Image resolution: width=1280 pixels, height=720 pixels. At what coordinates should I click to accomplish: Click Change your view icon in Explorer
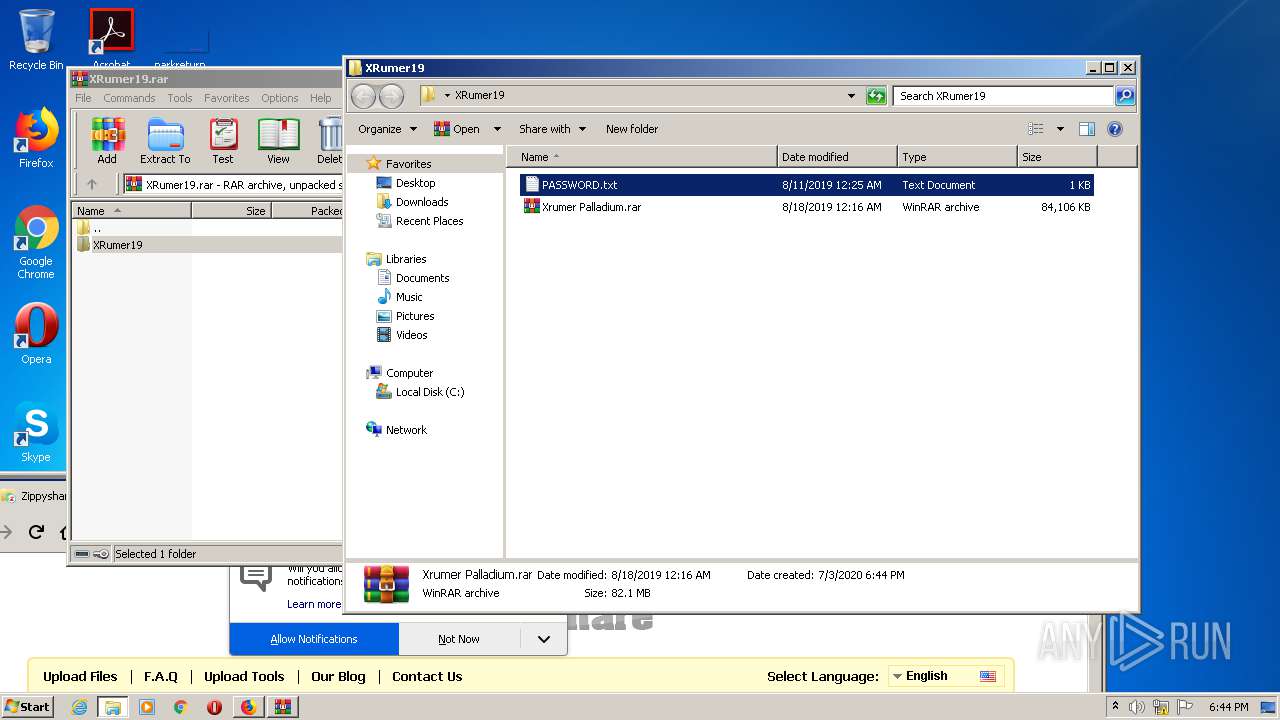[1036, 129]
